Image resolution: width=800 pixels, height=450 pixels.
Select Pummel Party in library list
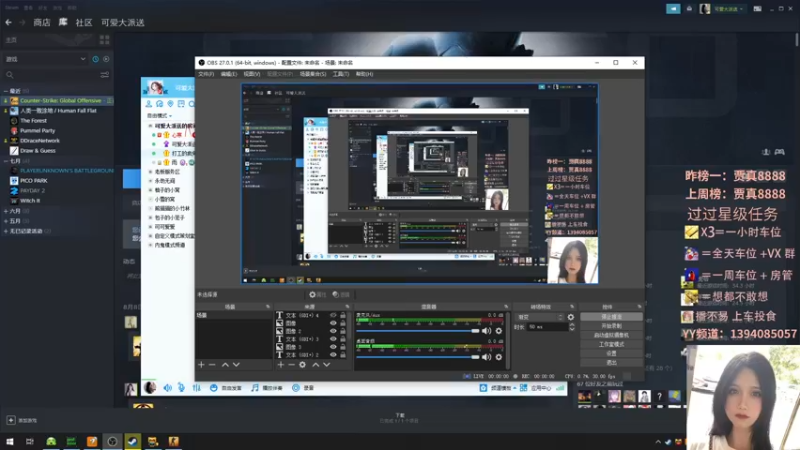(x=37, y=131)
